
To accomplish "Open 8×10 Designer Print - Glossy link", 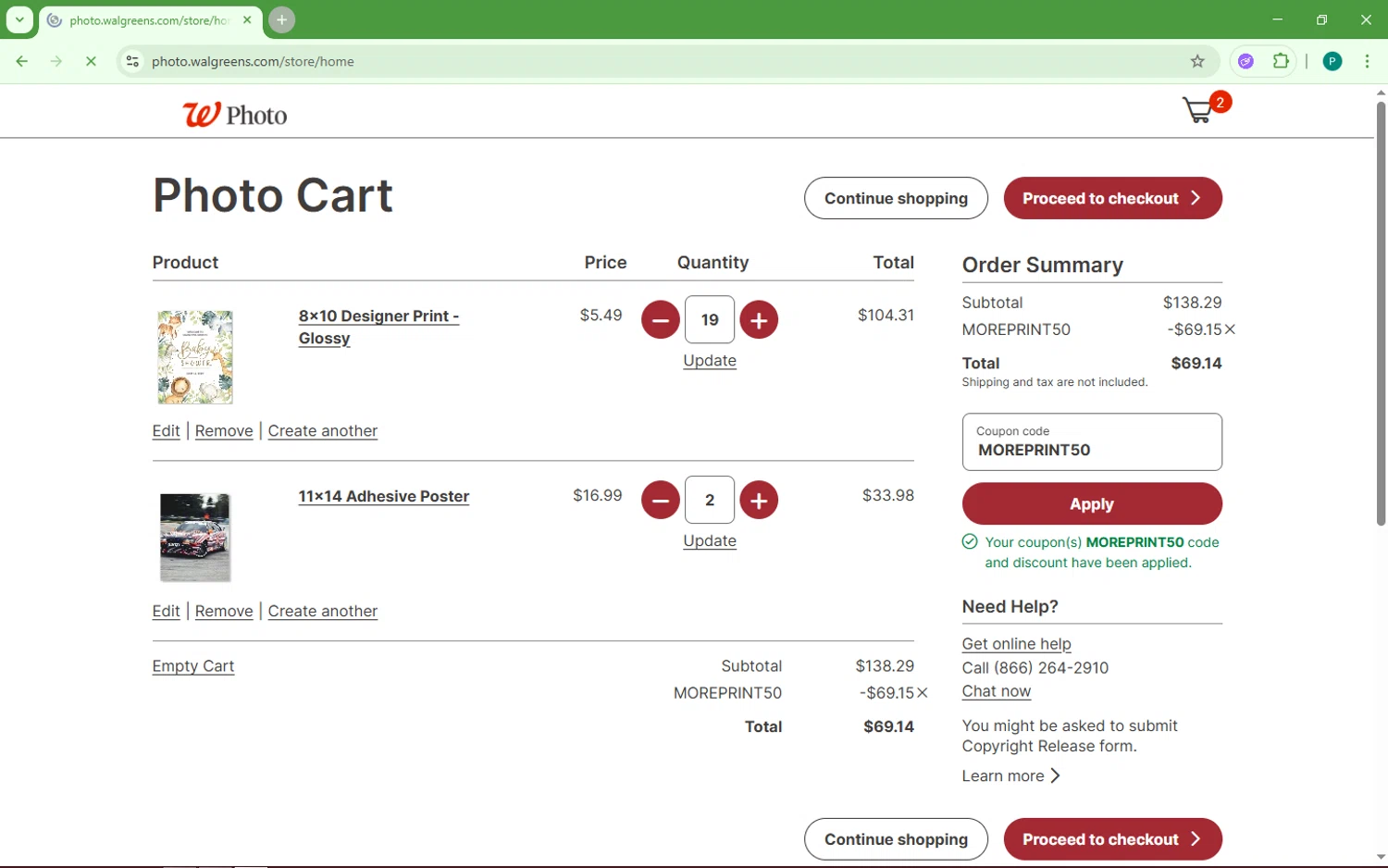I will pos(378,328).
